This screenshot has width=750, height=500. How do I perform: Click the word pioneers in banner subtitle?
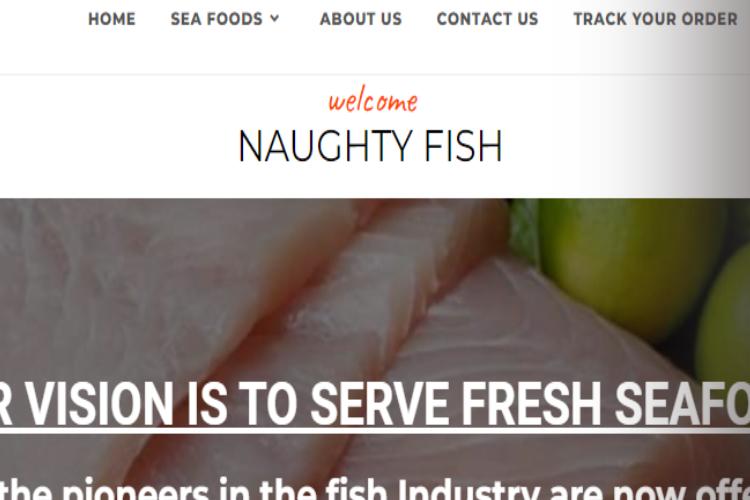(136, 489)
